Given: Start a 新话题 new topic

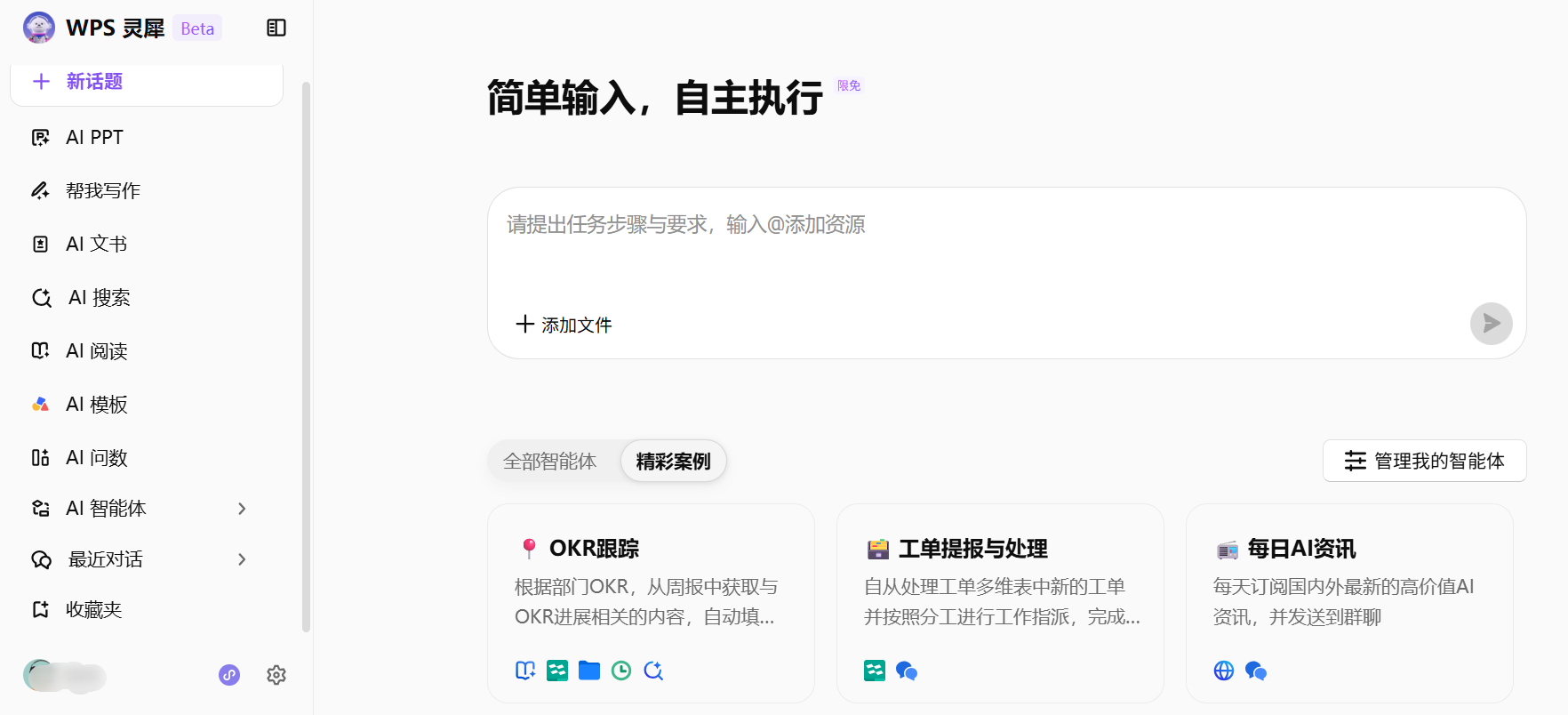Looking at the screenshot, I should tap(147, 82).
